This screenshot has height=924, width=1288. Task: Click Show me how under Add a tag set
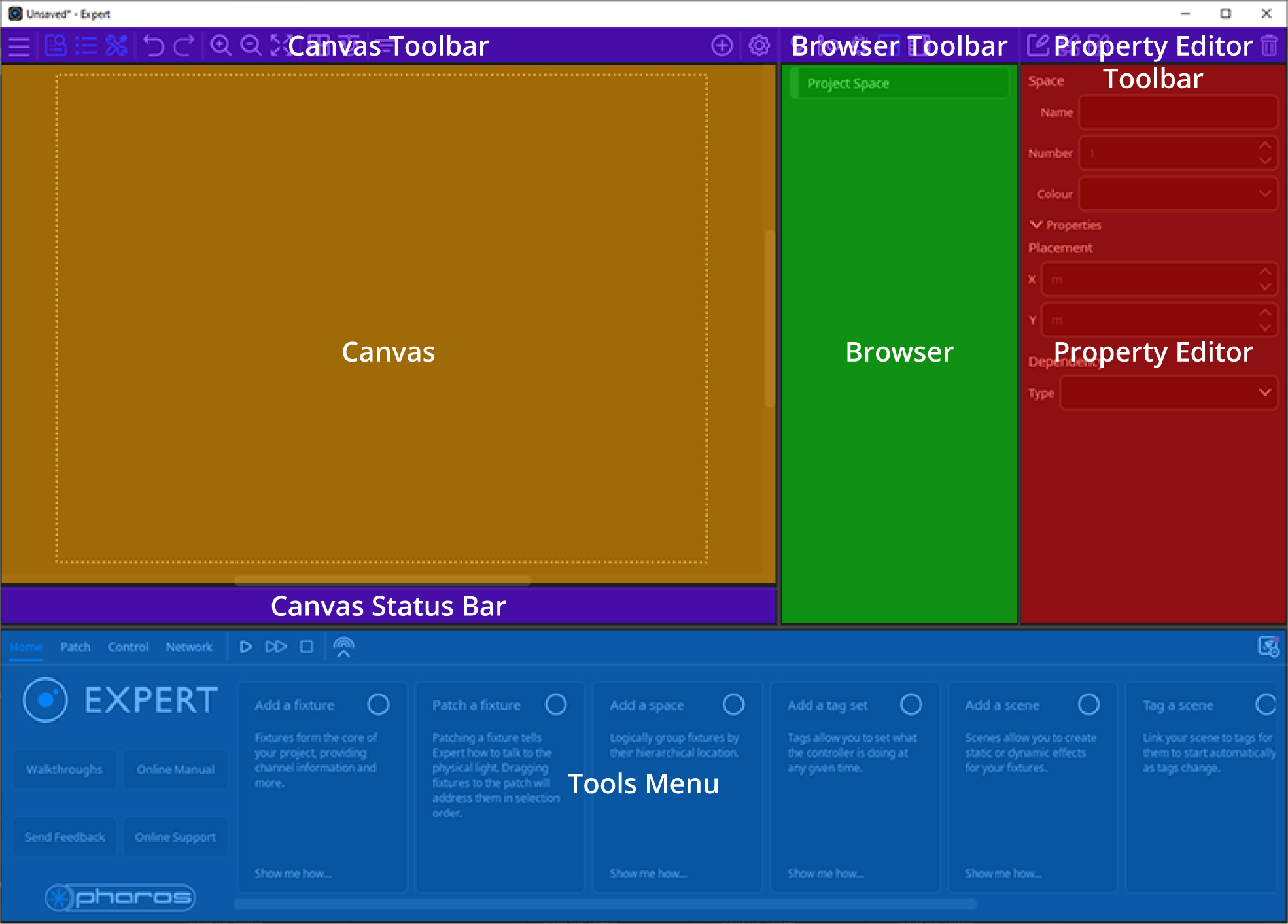tap(826, 874)
